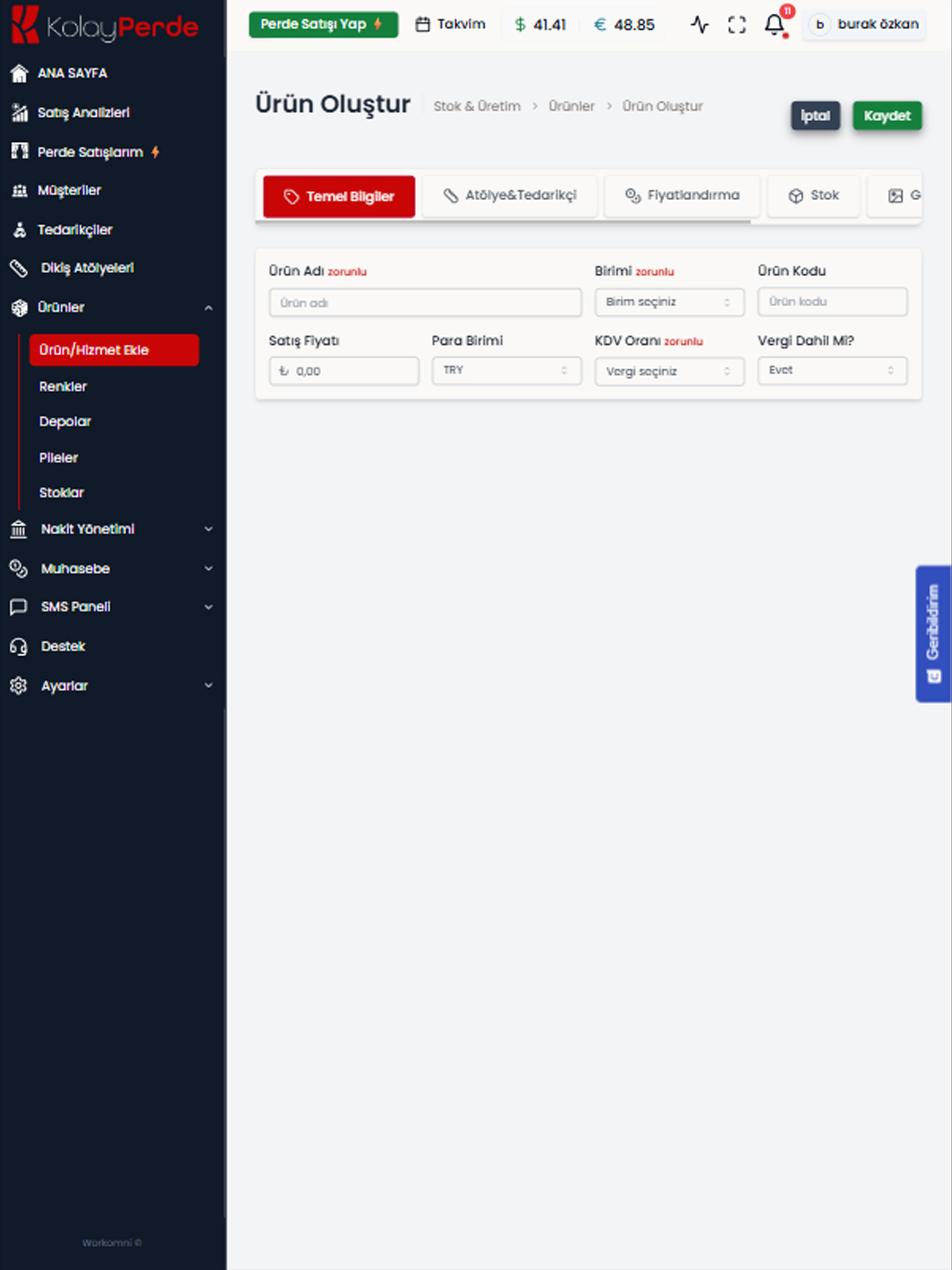Image resolution: width=952 pixels, height=1270 pixels.
Task: Expand SMS Paneli section
Action: pyautogui.click(x=112, y=607)
